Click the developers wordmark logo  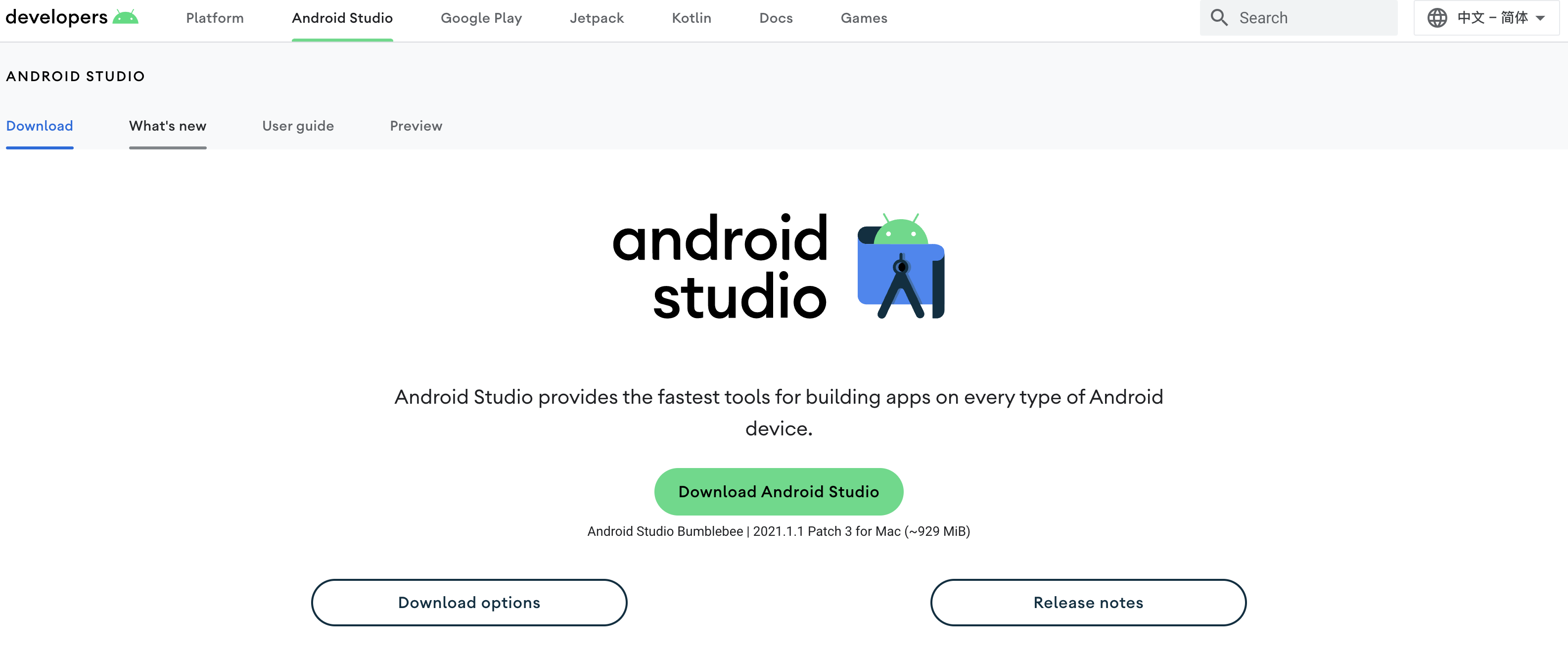tap(58, 16)
